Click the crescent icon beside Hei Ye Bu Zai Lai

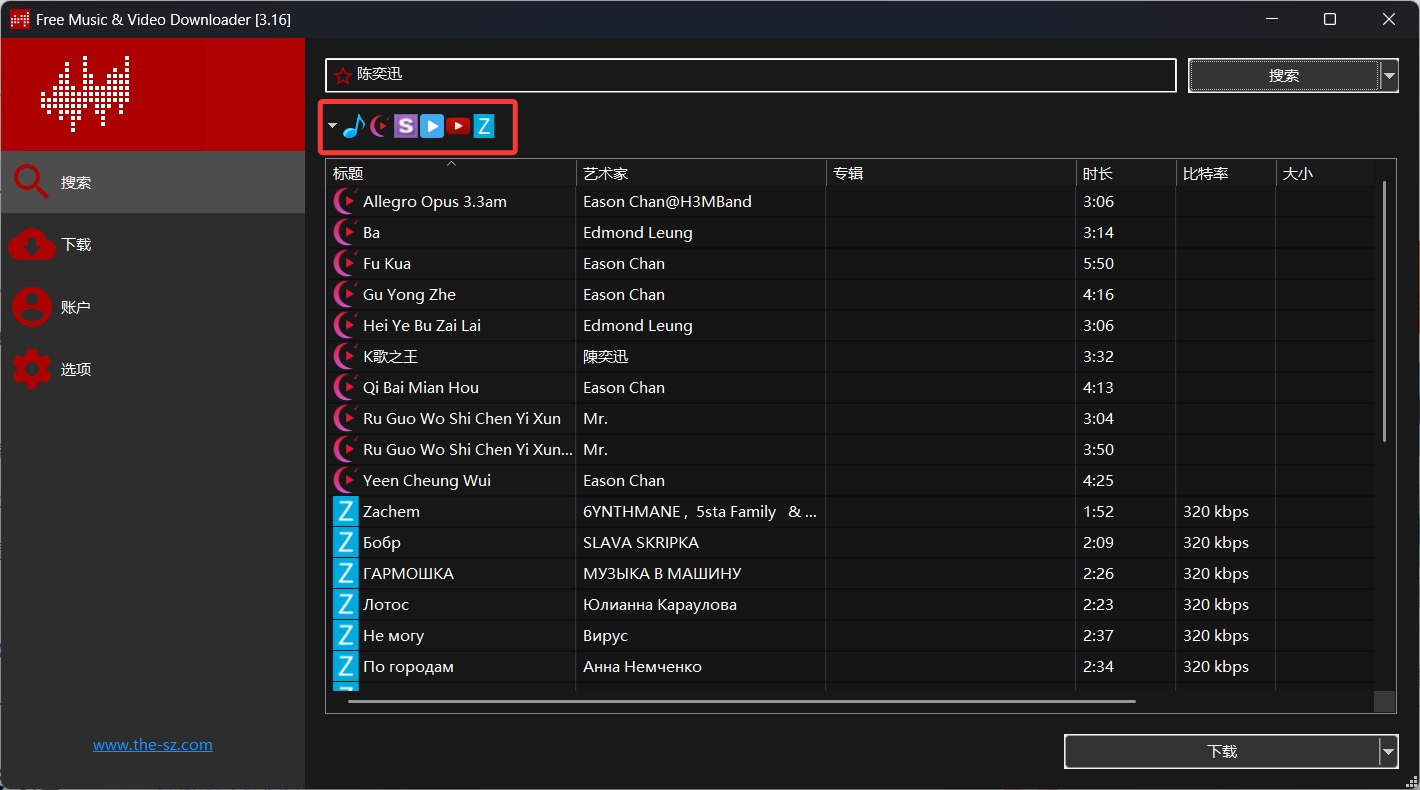click(345, 326)
